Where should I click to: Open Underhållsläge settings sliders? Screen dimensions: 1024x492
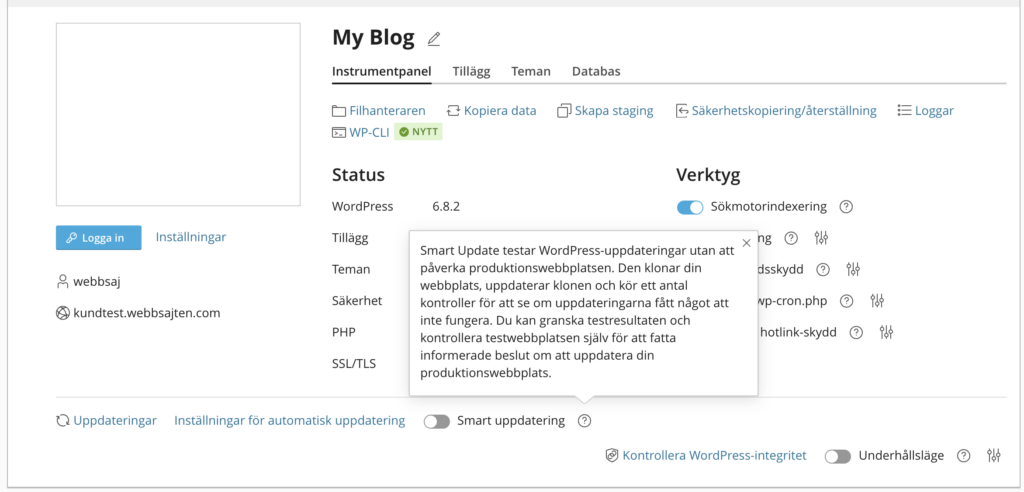tap(994, 456)
